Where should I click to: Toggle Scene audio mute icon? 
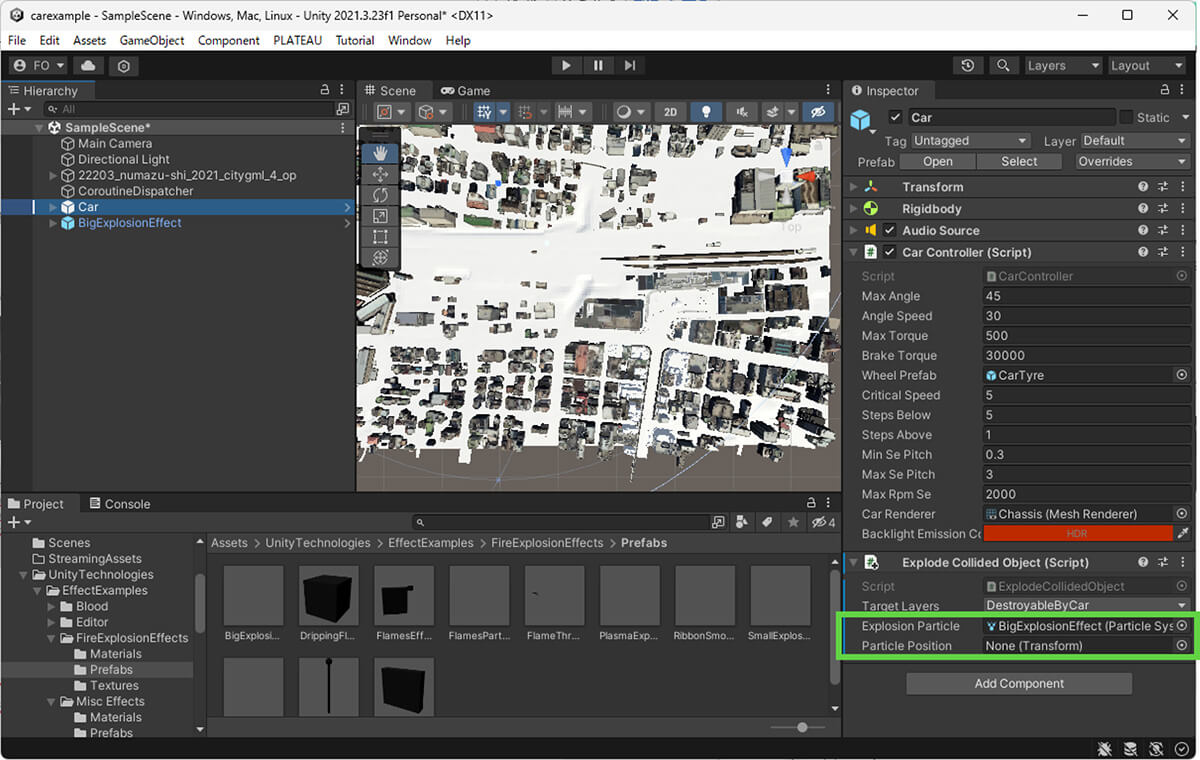click(741, 112)
